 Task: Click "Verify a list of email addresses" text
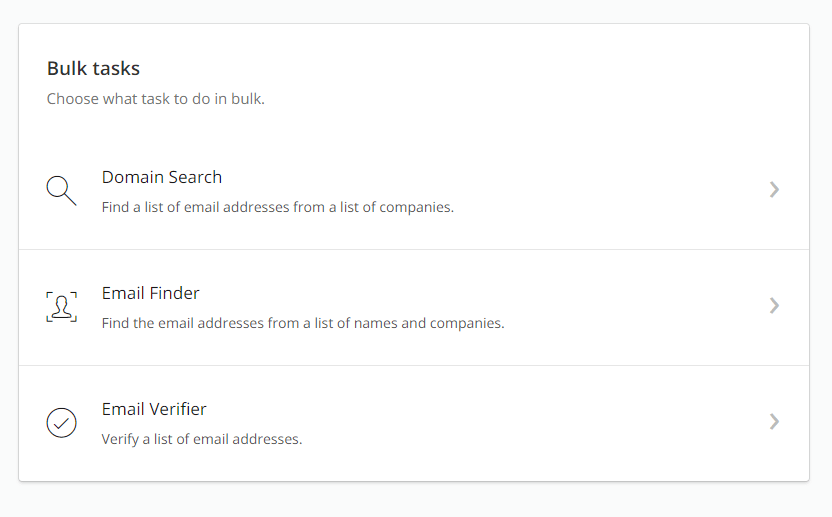pyautogui.click(x=202, y=440)
